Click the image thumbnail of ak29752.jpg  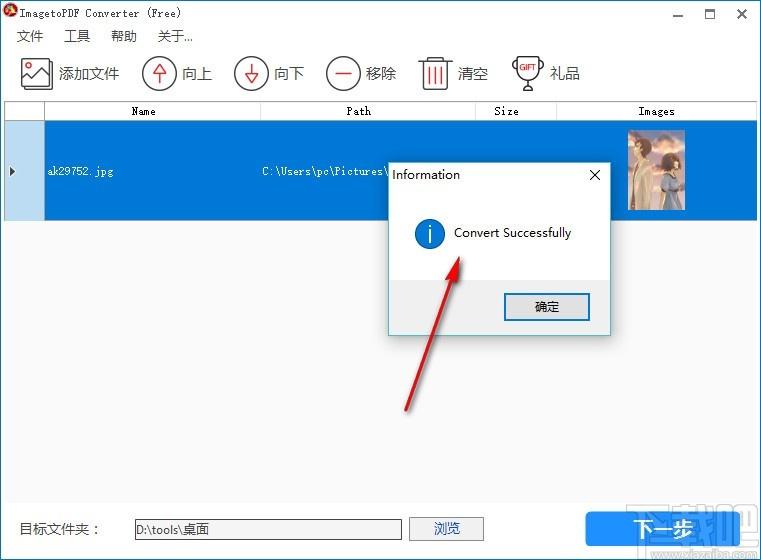click(656, 170)
